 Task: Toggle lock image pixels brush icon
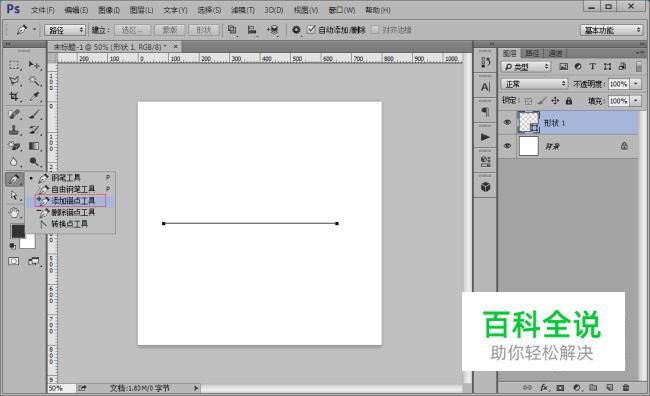click(542, 101)
